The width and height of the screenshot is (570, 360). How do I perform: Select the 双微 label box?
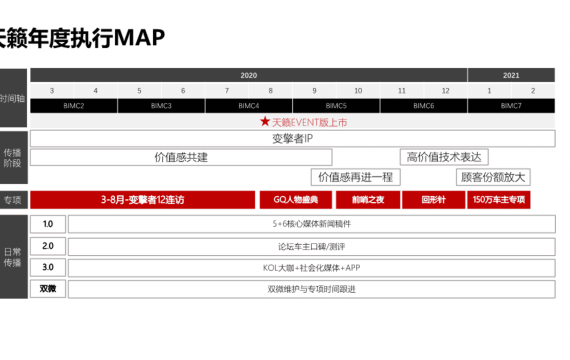pos(48,289)
